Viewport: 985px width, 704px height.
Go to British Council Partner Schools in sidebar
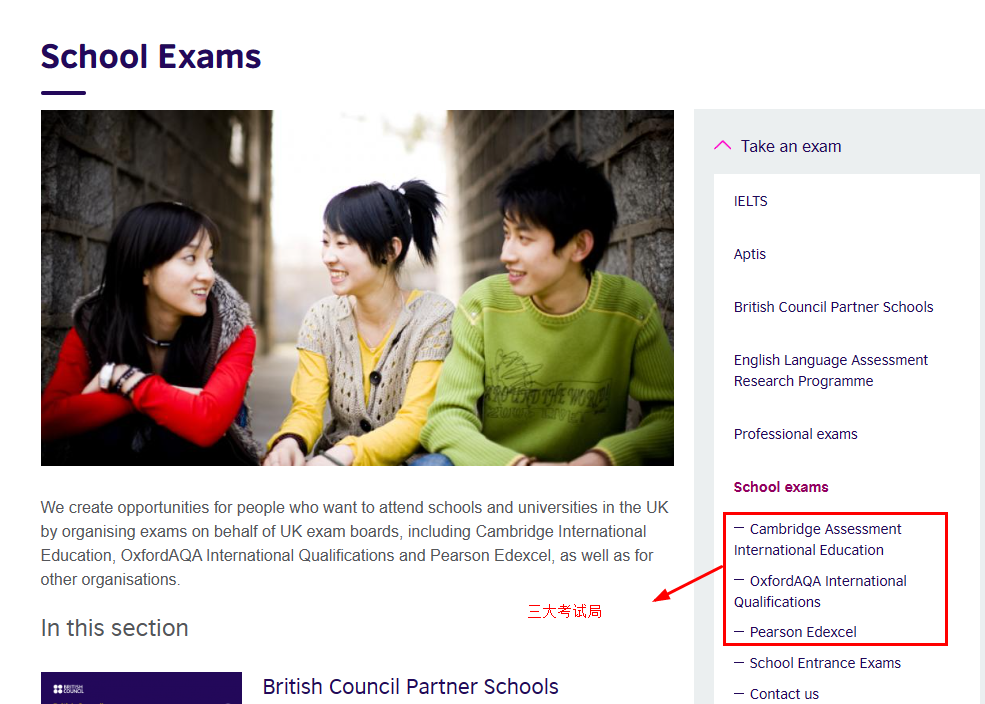tap(833, 306)
